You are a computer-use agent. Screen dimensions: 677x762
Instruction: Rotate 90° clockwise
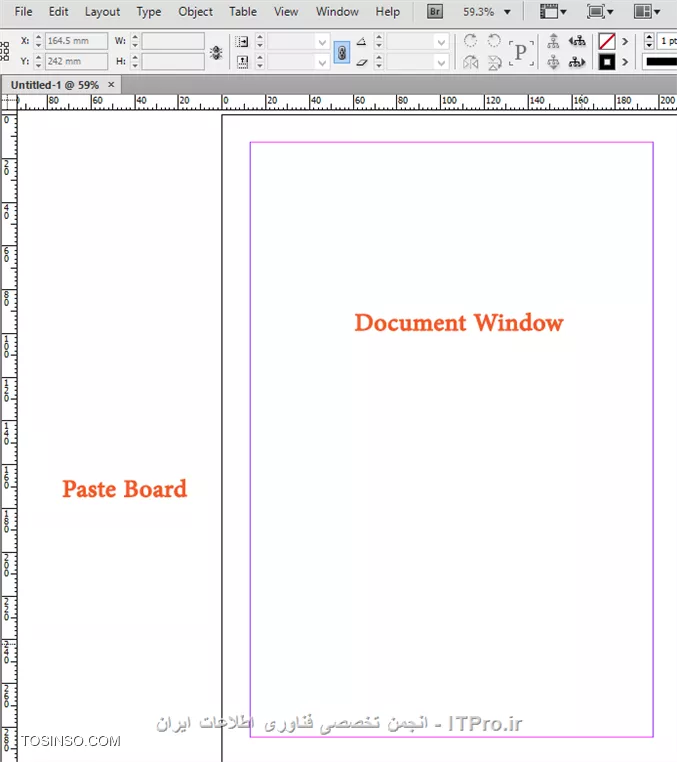470,41
